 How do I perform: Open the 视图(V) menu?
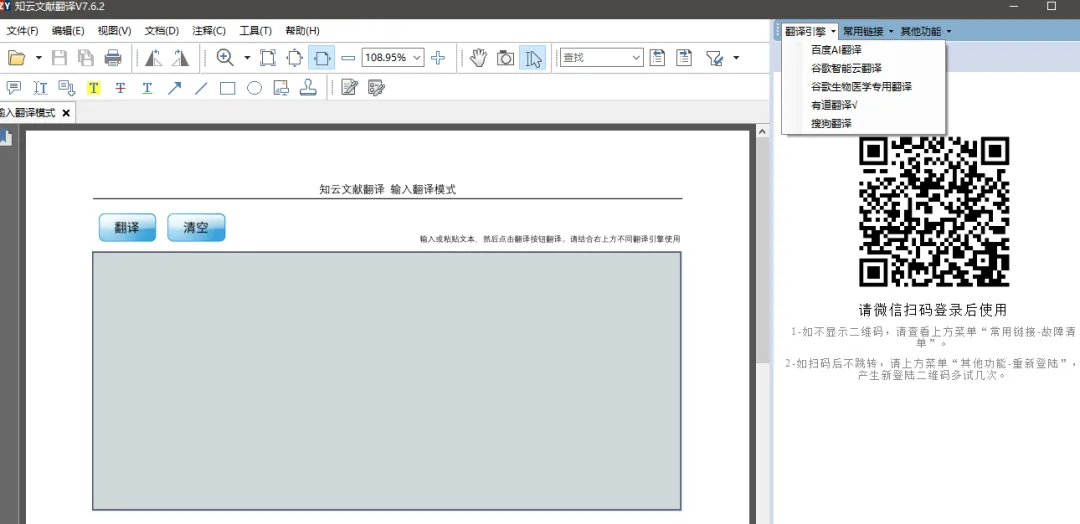click(x=114, y=30)
